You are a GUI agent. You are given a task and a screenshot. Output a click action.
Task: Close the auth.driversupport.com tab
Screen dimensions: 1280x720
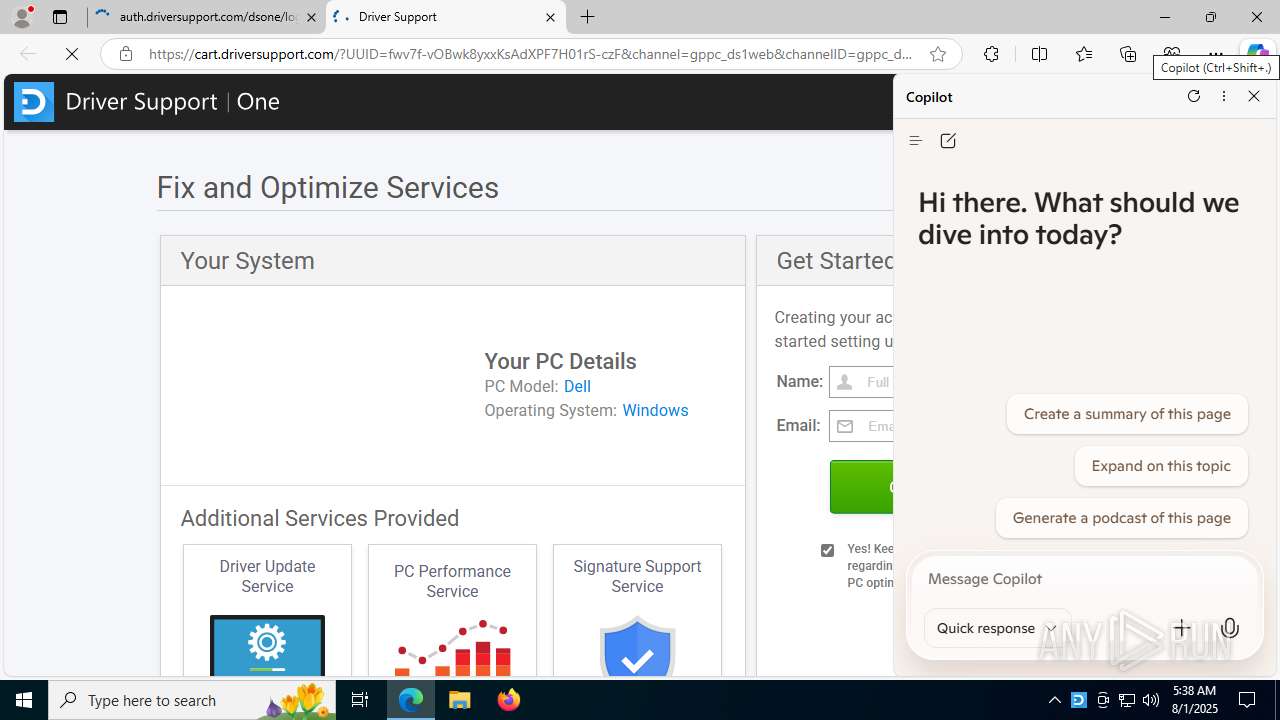coord(311,17)
